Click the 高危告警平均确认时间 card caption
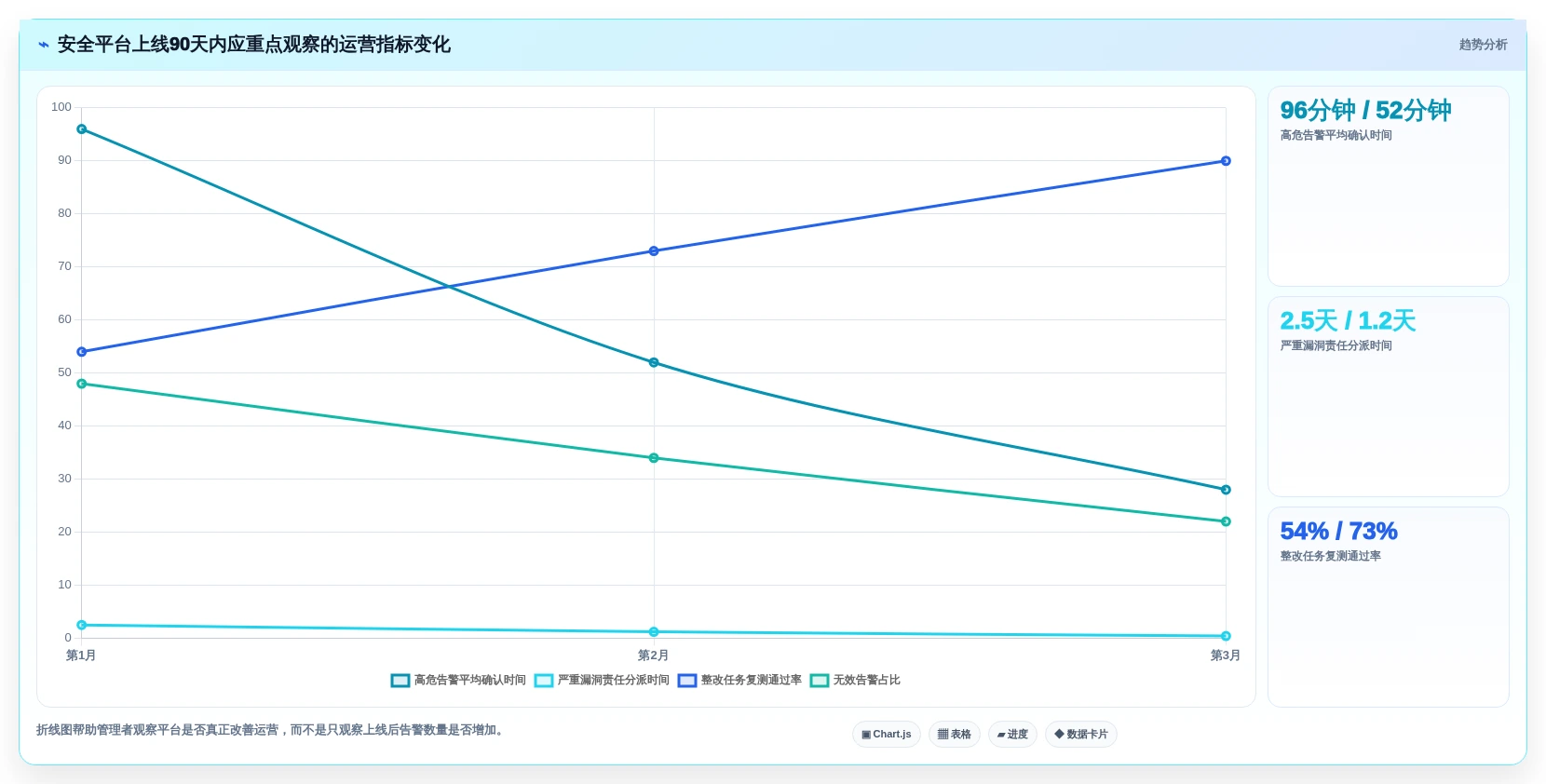 pyautogui.click(x=1336, y=136)
